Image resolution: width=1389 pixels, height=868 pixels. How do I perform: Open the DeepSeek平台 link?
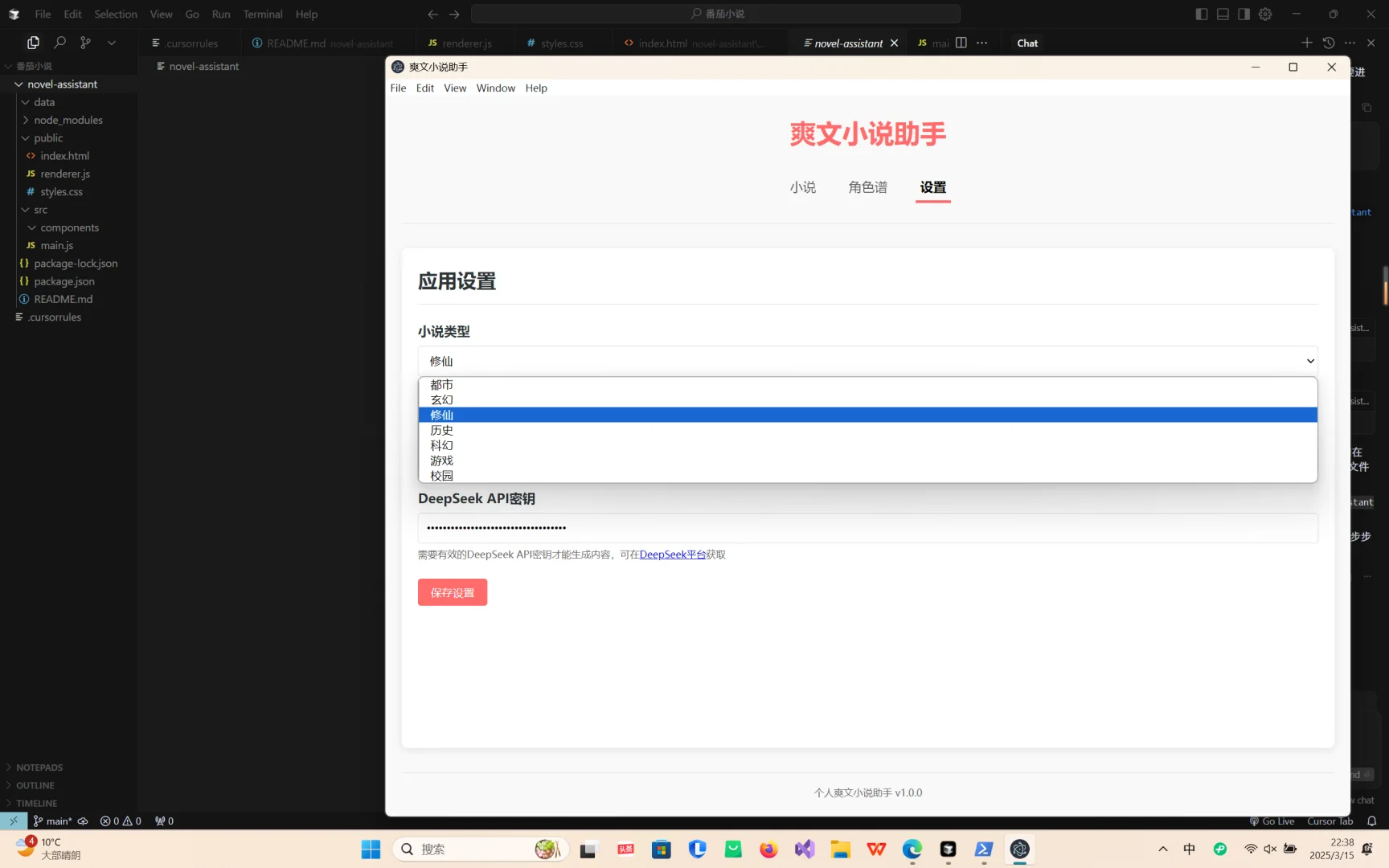click(671, 555)
